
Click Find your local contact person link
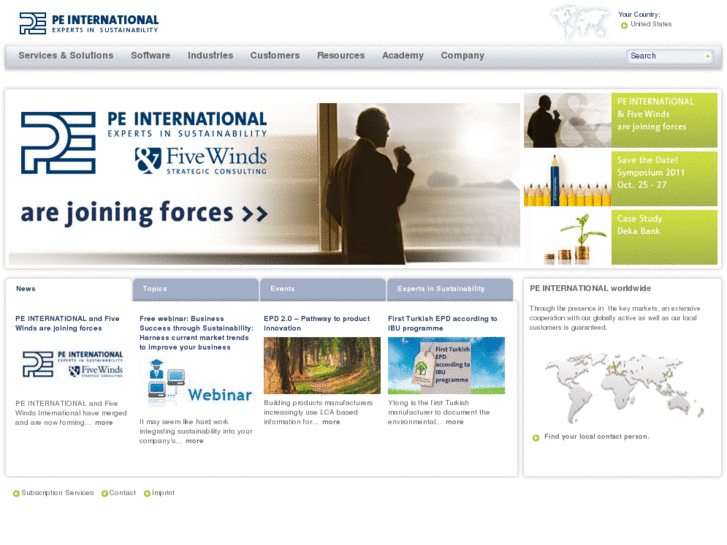[x=596, y=437]
